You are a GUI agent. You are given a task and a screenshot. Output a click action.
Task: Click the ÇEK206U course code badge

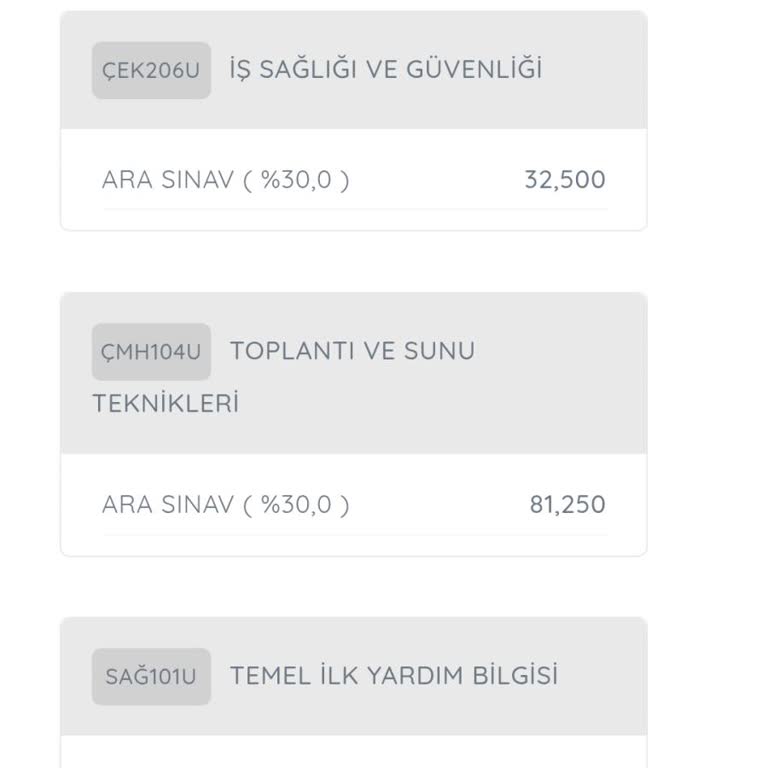pos(151,70)
